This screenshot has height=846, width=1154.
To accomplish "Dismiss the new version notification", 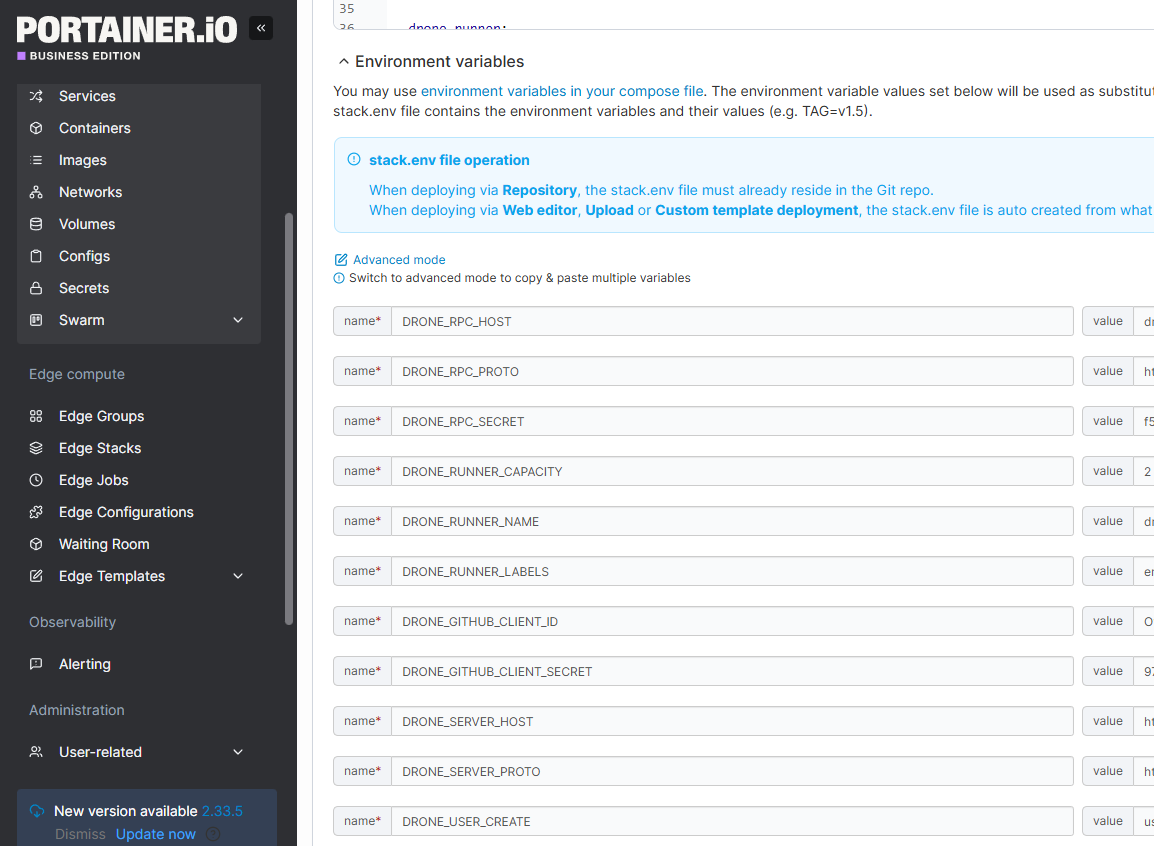I will pyautogui.click(x=80, y=834).
